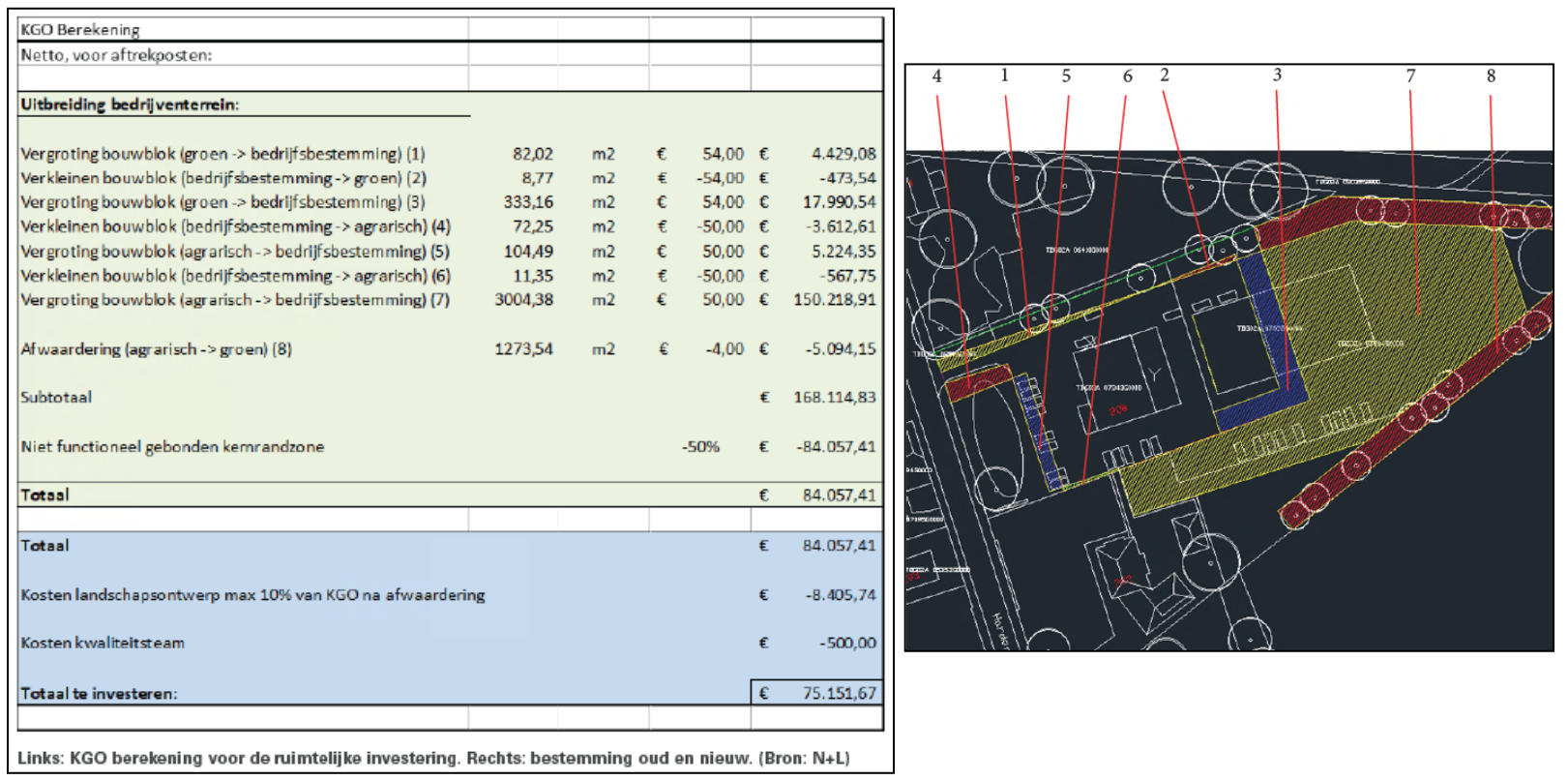Screen dimensions: 1568x780
Task: Click row label ending in '(7)'
Action: pyautogui.click(x=235, y=300)
